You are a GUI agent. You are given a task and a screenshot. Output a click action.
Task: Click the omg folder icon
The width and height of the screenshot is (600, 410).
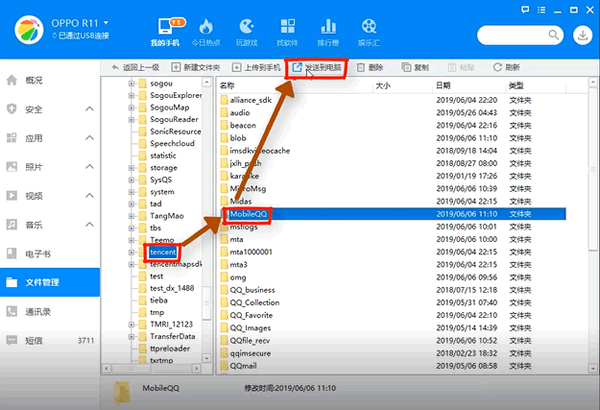[x=224, y=277]
